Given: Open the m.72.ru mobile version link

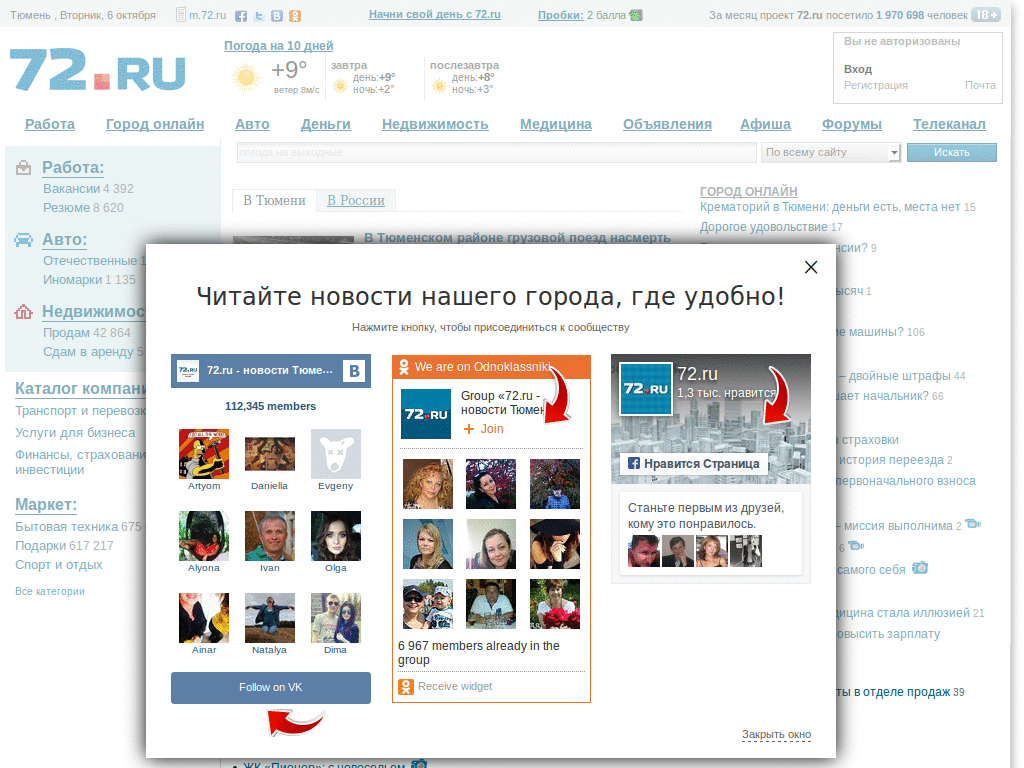Looking at the screenshot, I should pos(207,15).
